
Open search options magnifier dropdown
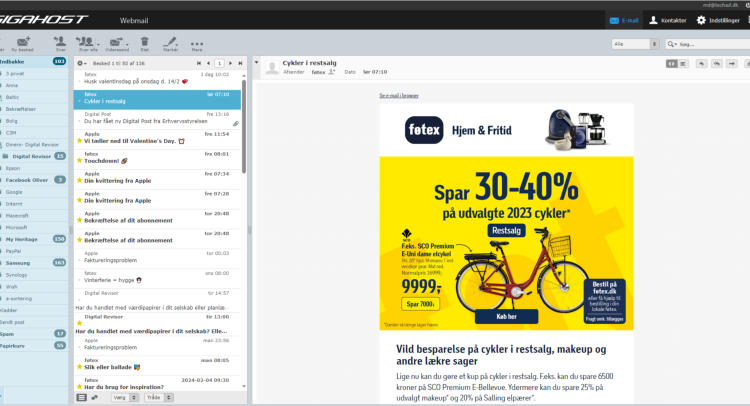[673, 44]
